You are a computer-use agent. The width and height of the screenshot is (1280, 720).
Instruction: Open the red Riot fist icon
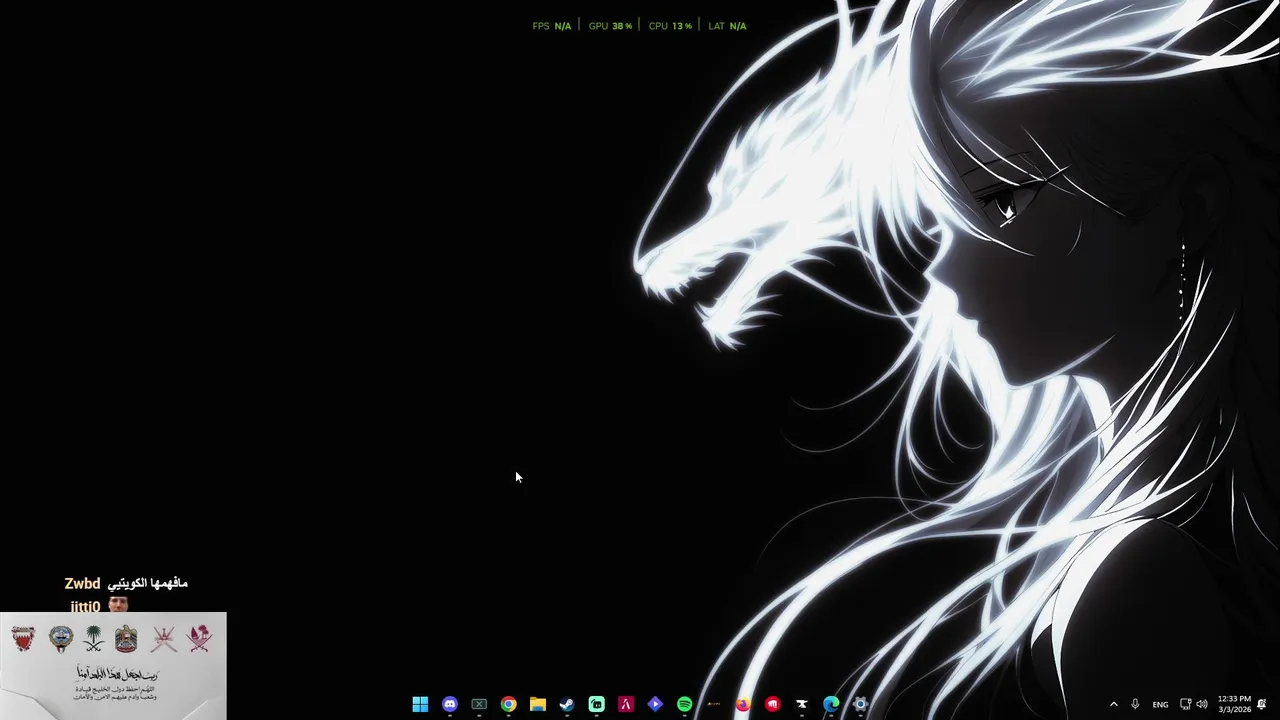coord(772,704)
